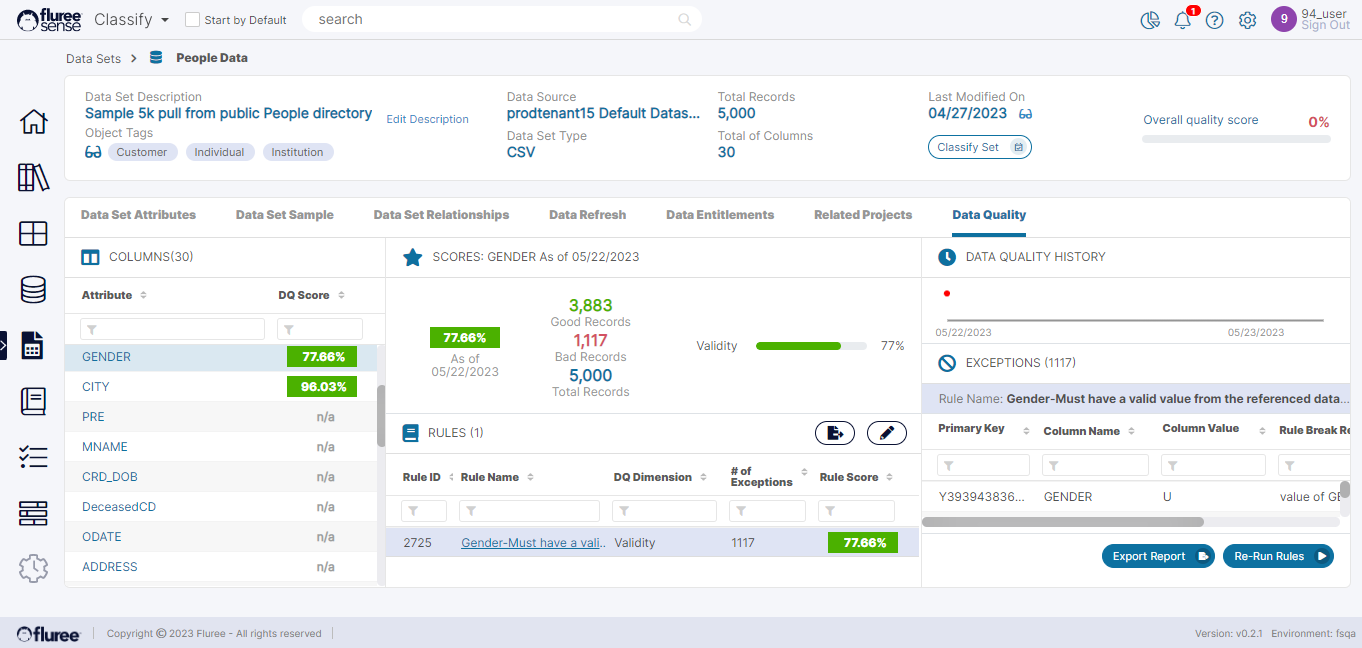The width and height of the screenshot is (1362, 648).
Task: Click the glasses icon under Object Tags
Action: pos(93,152)
